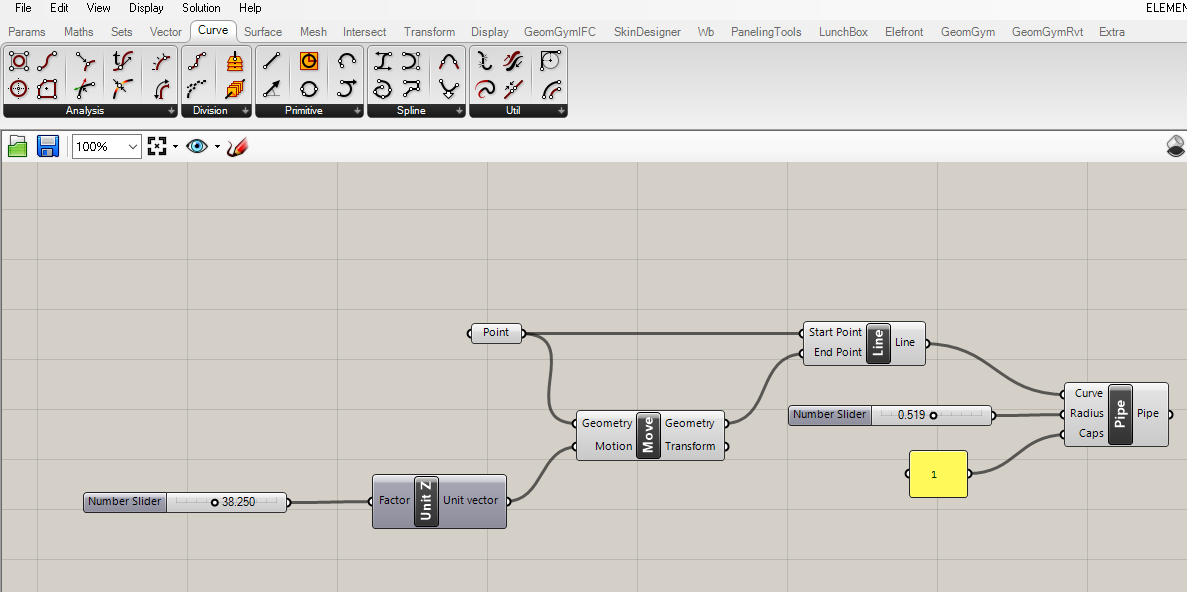Toggle the preview eye icon
This screenshot has height=592, width=1187.
[x=197, y=147]
